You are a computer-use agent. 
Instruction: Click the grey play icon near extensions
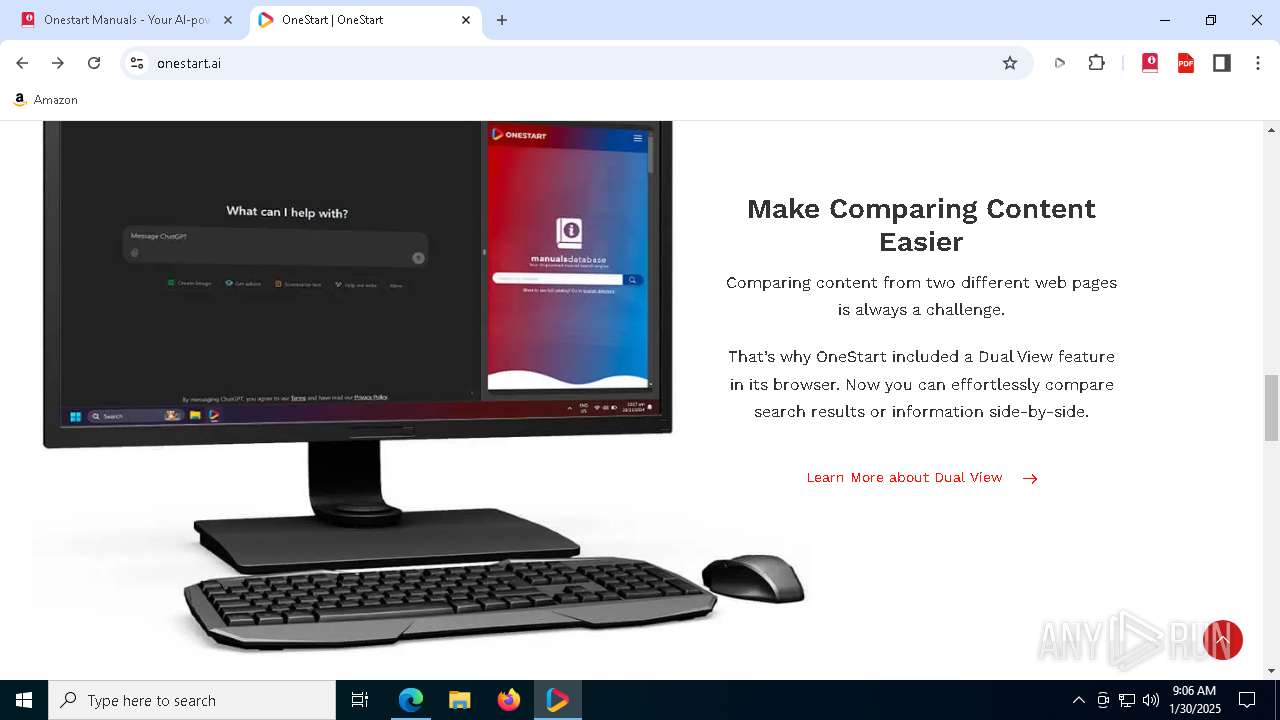[1060, 63]
